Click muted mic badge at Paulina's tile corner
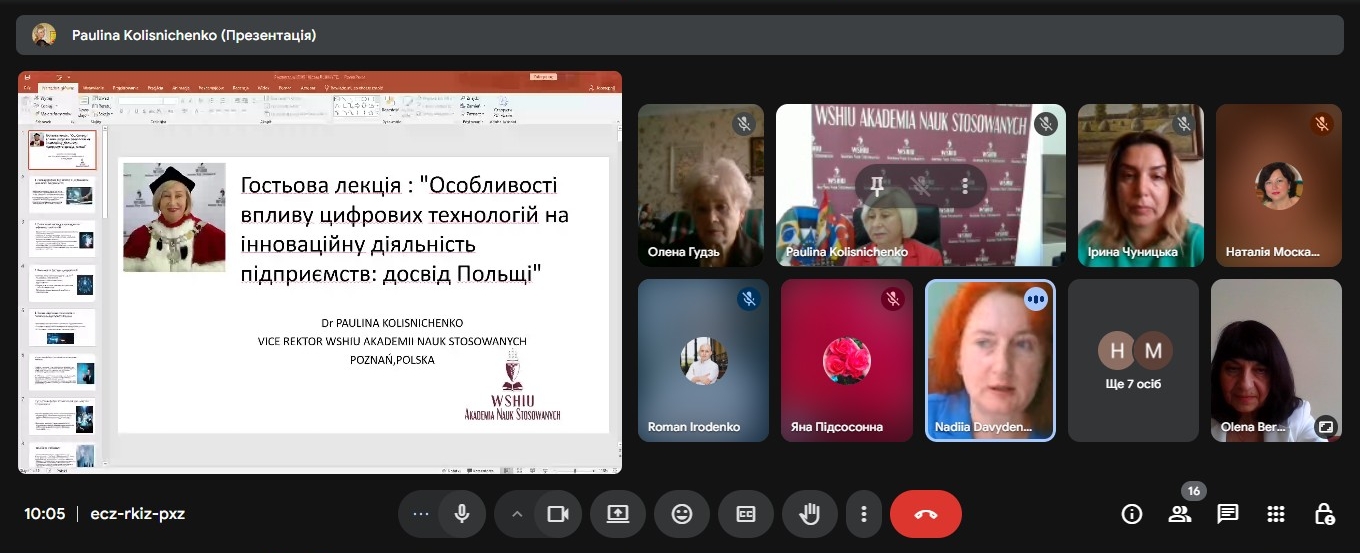 (x=1045, y=125)
